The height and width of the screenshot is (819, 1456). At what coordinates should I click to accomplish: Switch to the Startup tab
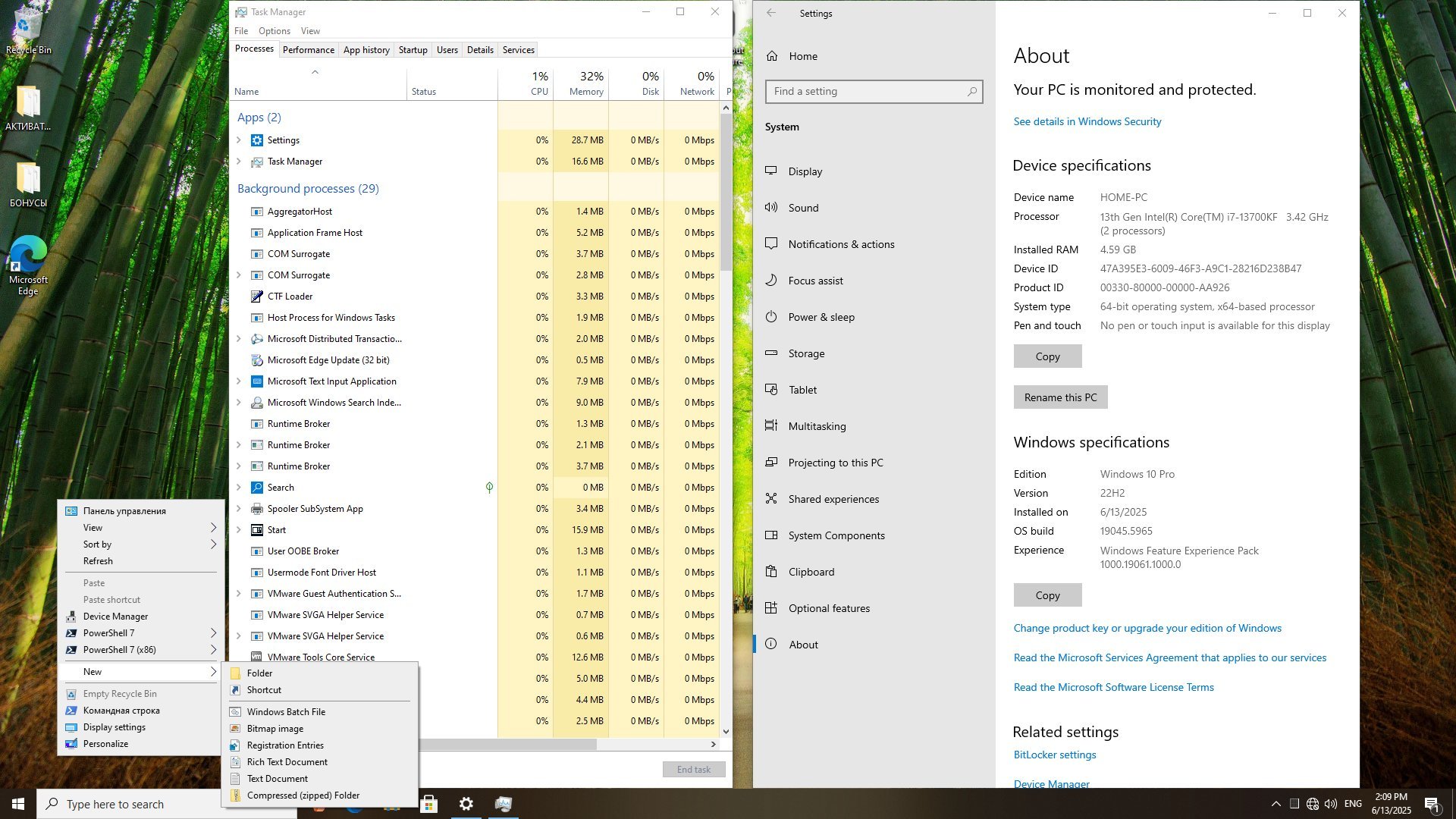tap(413, 50)
